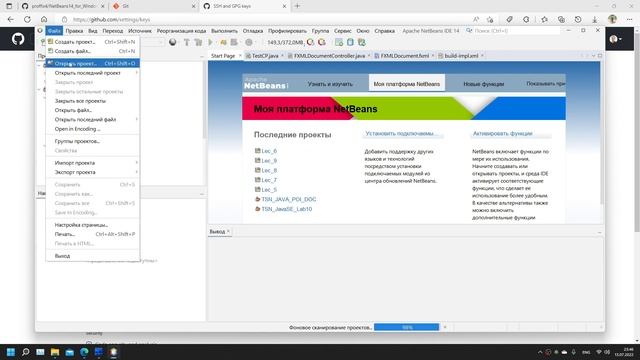640x360 pixels.
Task: Open the GitHub profile avatar menu
Action: 616,39
